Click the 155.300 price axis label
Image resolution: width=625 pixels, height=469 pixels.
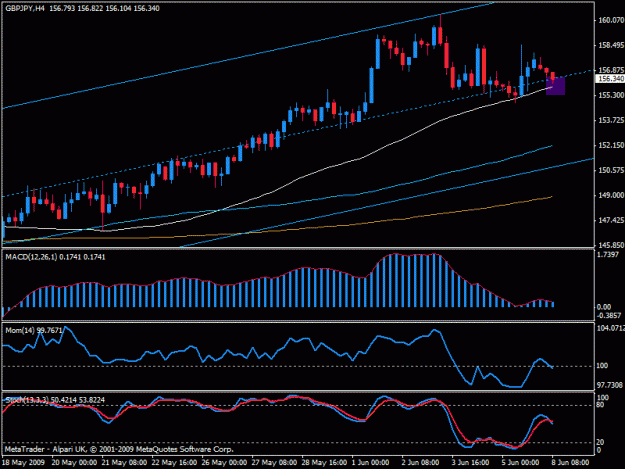[x=611, y=95]
